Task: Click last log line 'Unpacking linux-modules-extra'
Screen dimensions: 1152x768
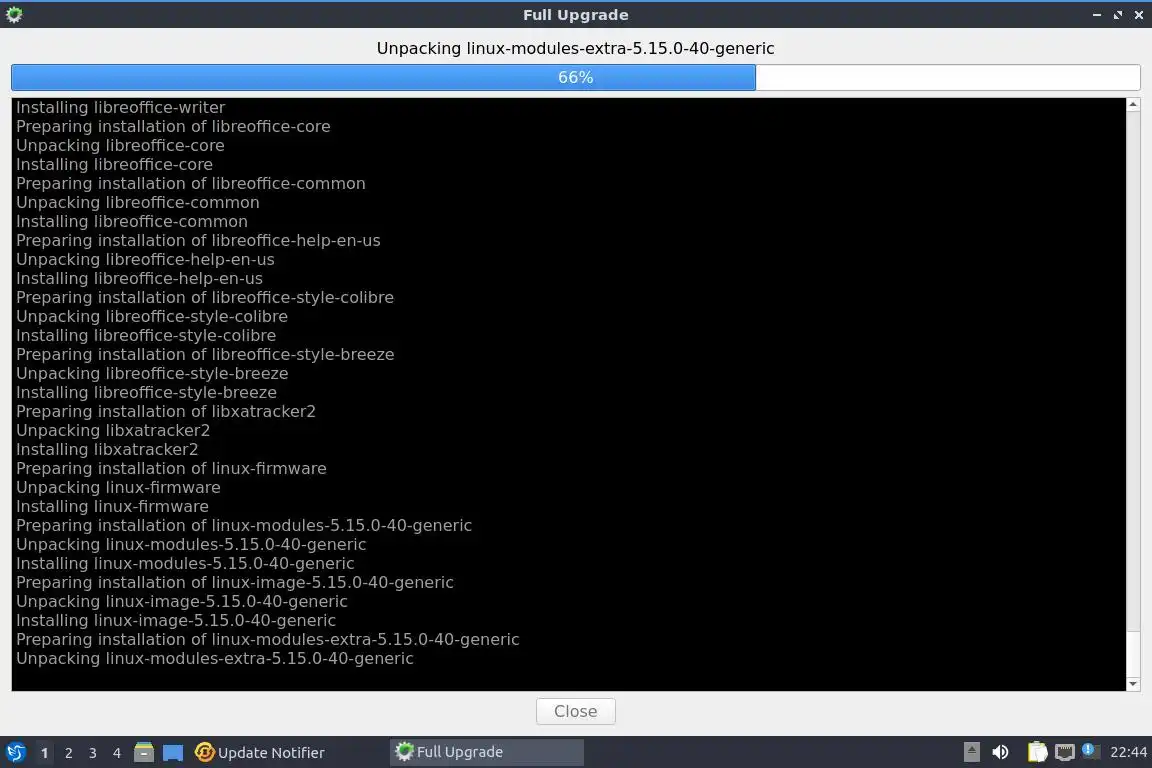Action: click(215, 659)
